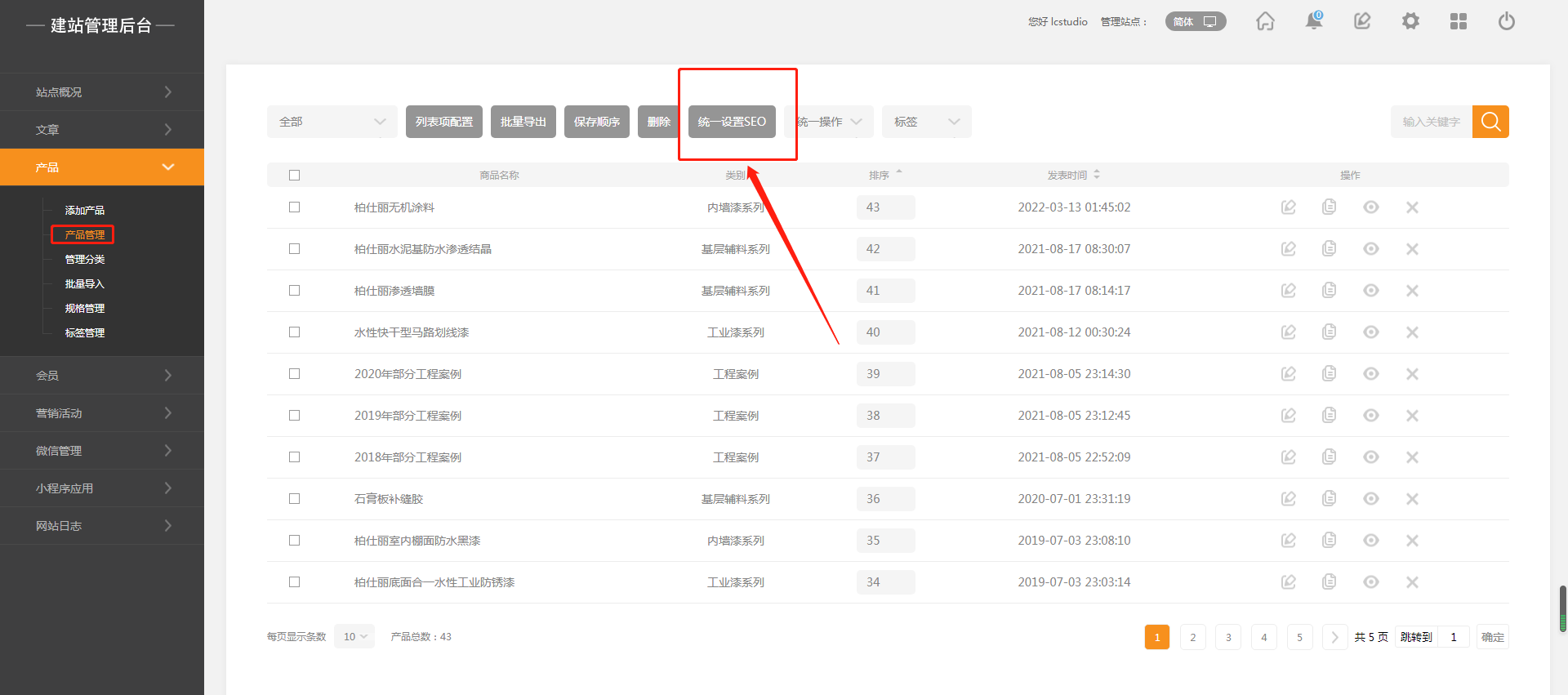Click the power logout icon
The height and width of the screenshot is (695, 1568).
tap(1506, 21)
